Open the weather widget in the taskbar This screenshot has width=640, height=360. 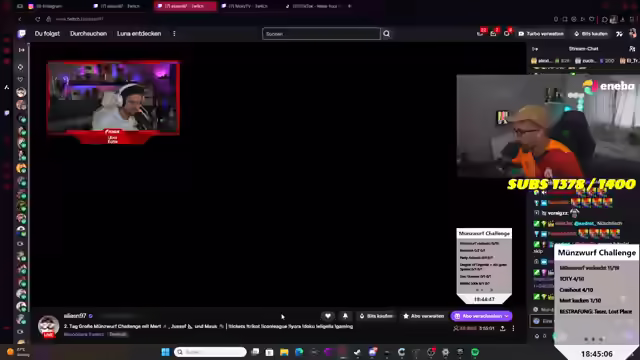pos(17,352)
